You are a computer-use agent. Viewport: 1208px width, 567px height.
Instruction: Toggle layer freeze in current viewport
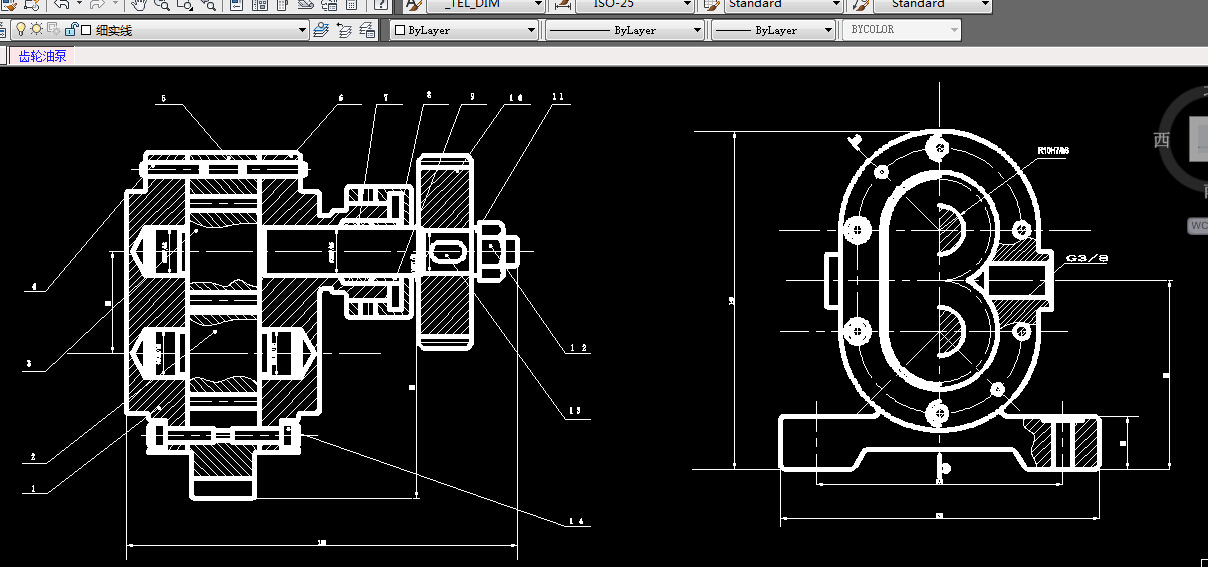tap(53, 30)
